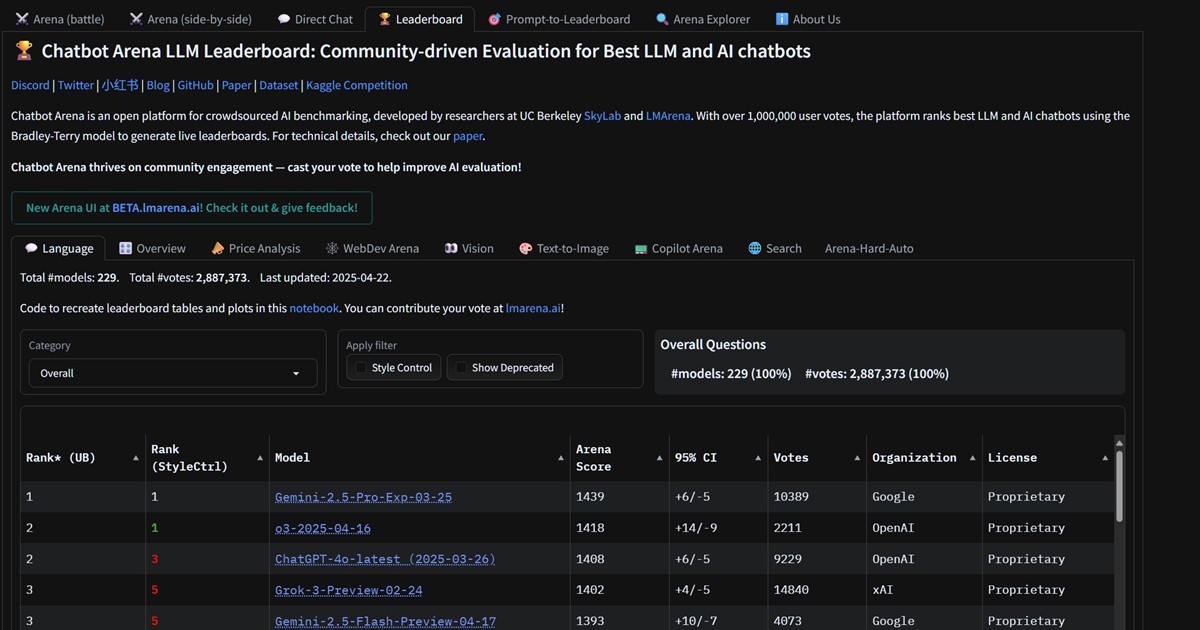
Task: Select the Leaderboard tab
Action: point(420,19)
